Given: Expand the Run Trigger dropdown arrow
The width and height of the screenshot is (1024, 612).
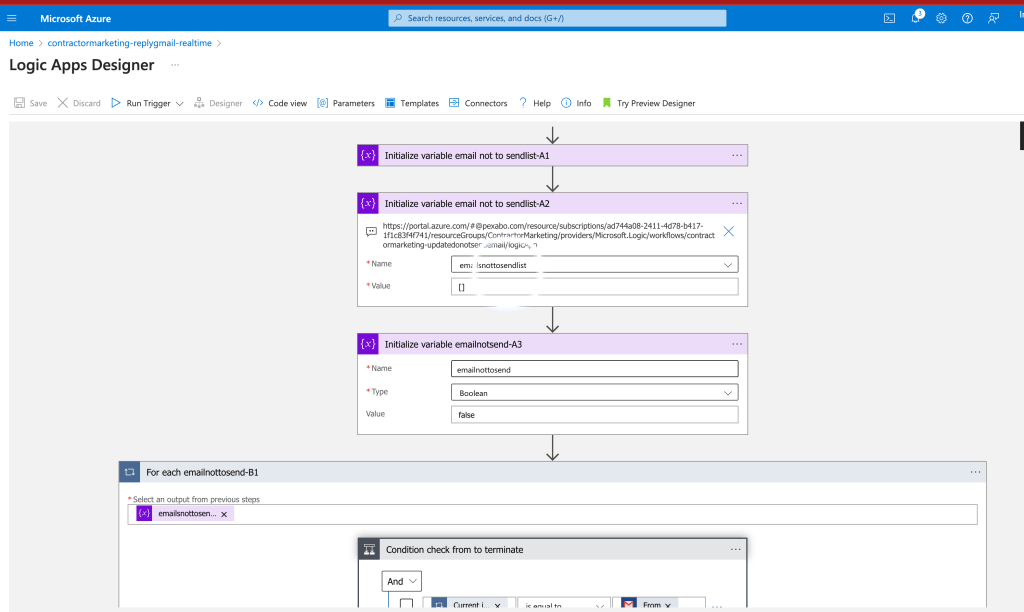Looking at the screenshot, I should click(x=180, y=103).
